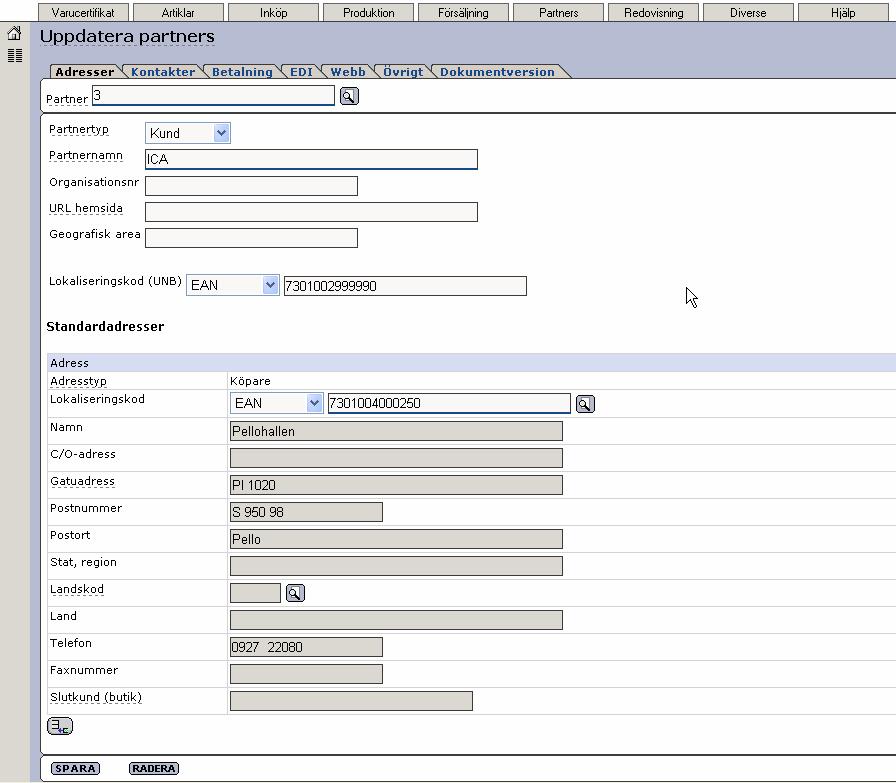Edit UNB code field 7301002999990
896x783 pixels.
(x=405, y=286)
